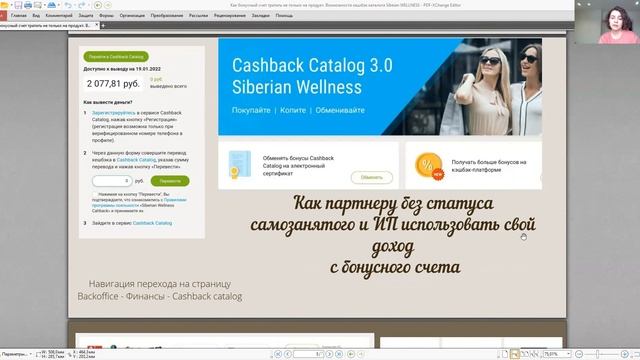Click the page number field

click(308, 354)
